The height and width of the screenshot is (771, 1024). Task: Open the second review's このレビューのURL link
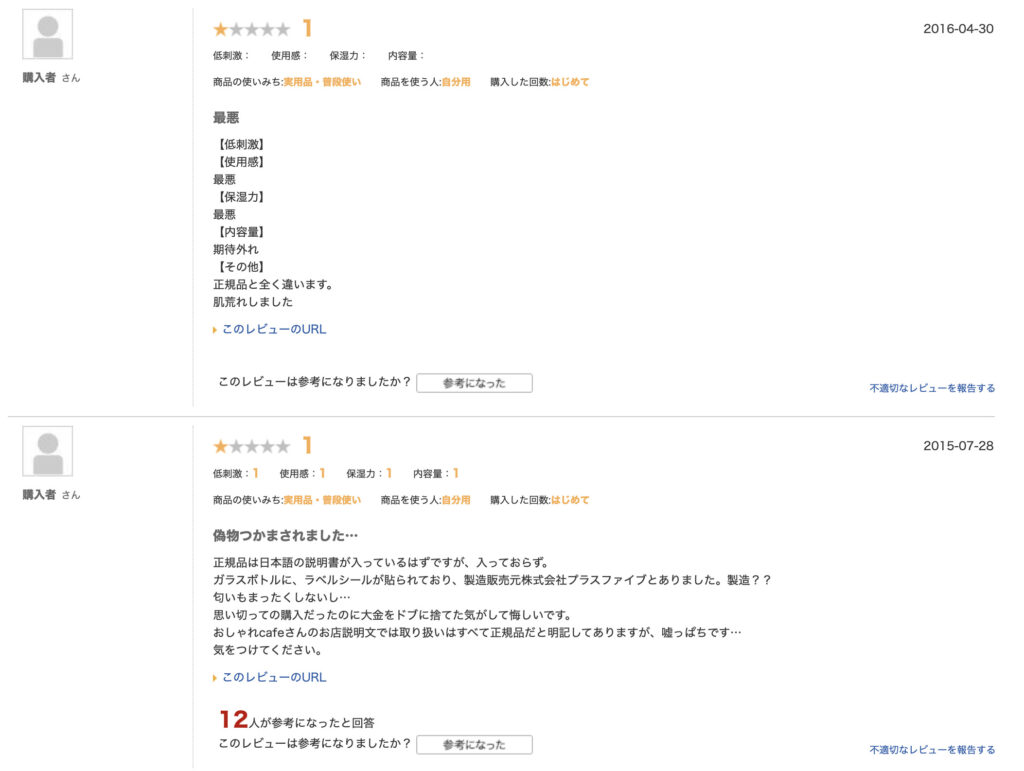pyautogui.click(x=274, y=678)
